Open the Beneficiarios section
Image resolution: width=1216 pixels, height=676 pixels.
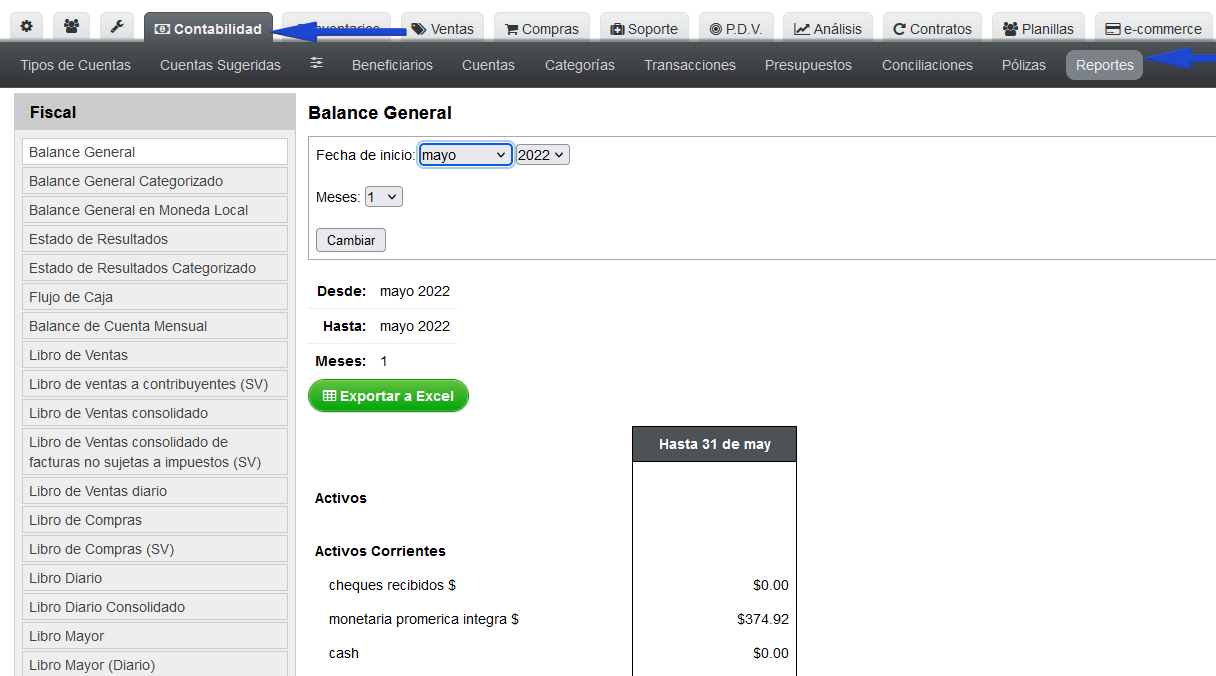[x=392, y=65]
